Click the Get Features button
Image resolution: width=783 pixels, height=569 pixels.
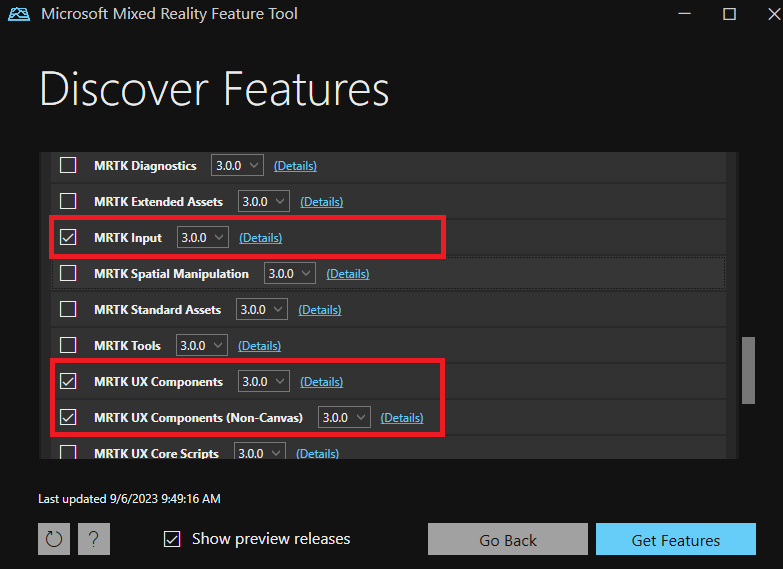click(x=676, y=539)
